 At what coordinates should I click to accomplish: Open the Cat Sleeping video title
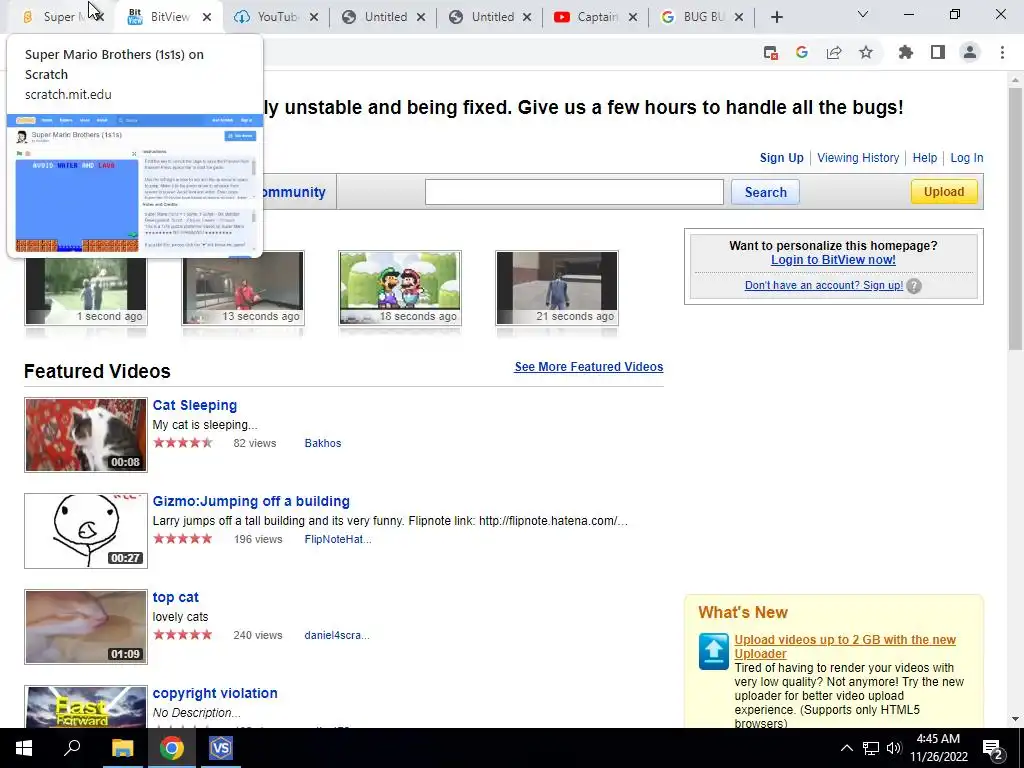coord(195,405)
